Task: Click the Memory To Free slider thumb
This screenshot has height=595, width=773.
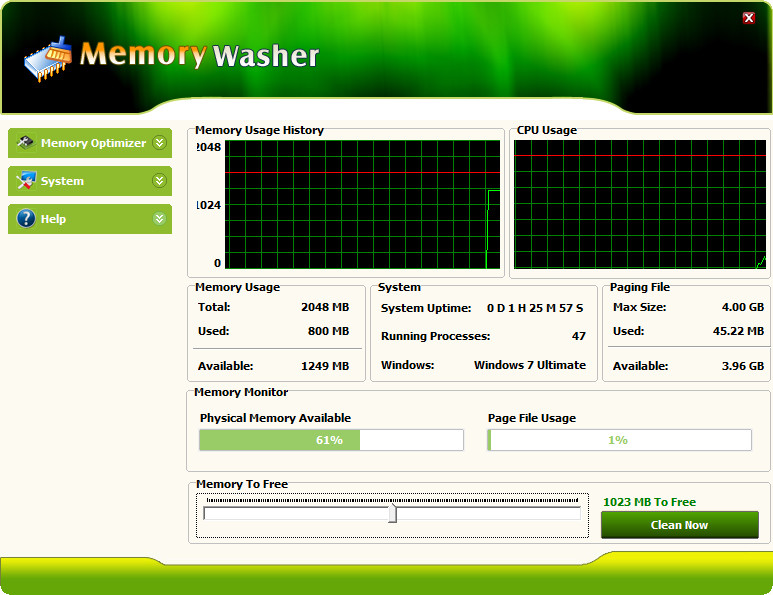Action: (392, 513)
